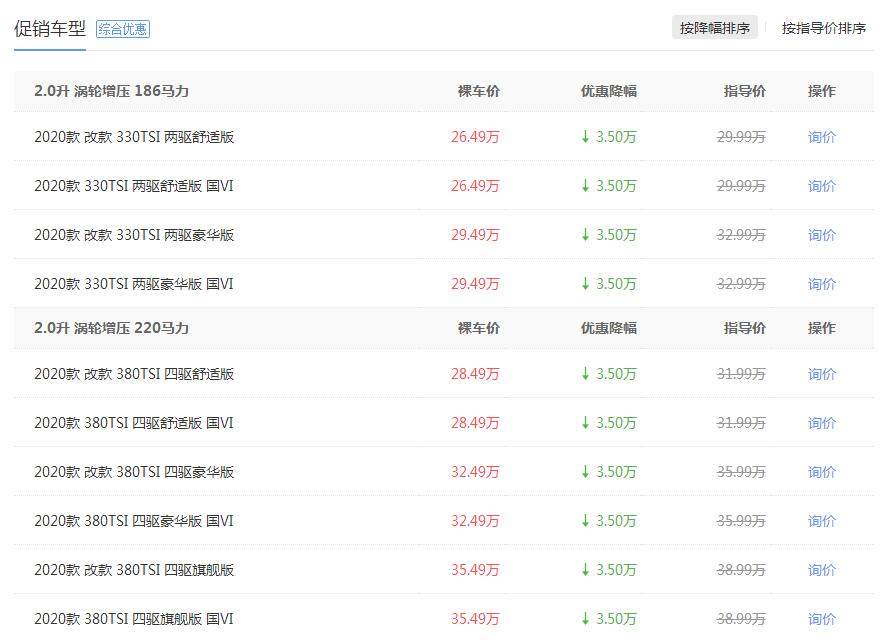This screenshot has width=888, height=642.
Task: Click 询价 for 2020款 380TSI 四驱旗舰版 国VI
Action: tap(822, 619)
